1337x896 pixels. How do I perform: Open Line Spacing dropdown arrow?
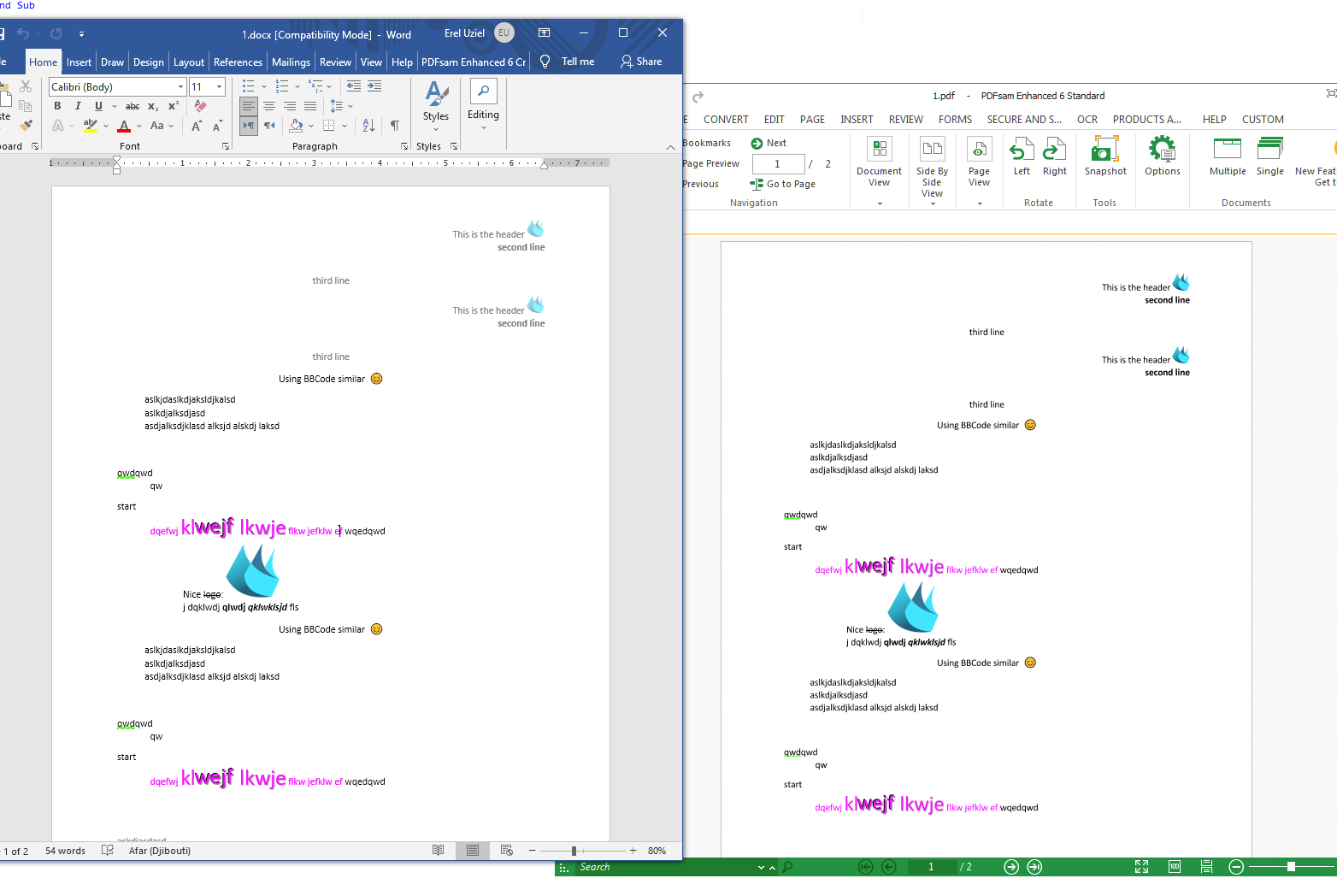pyautogui.click(x=350, y=106)
